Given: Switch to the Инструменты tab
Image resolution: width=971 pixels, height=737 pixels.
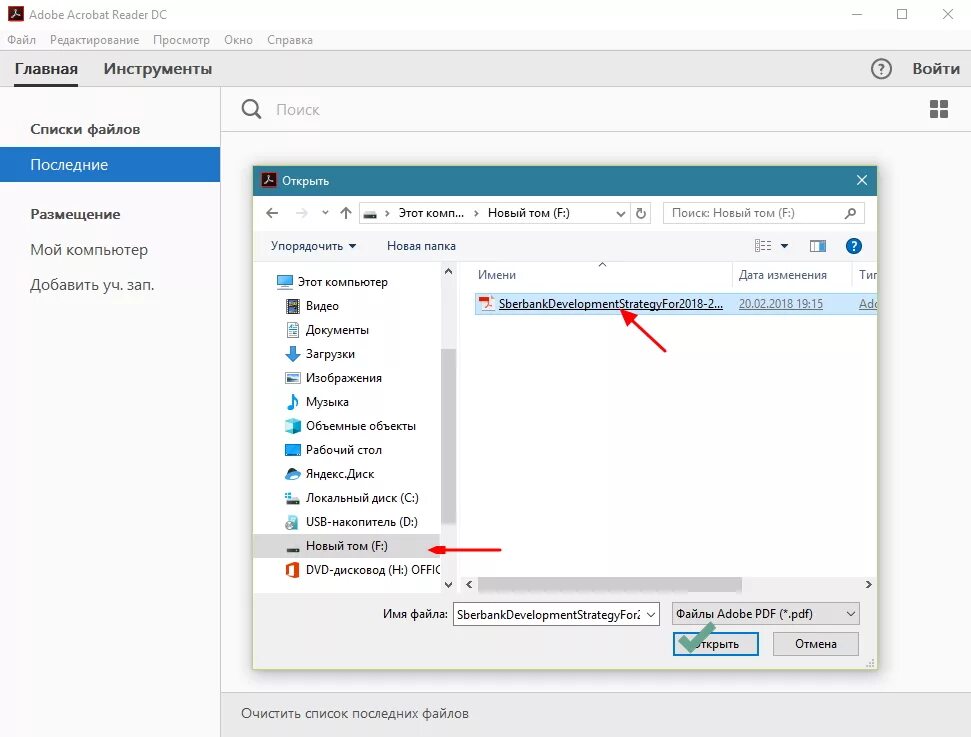Looking at the screenshot, I should tap(158, 69).
